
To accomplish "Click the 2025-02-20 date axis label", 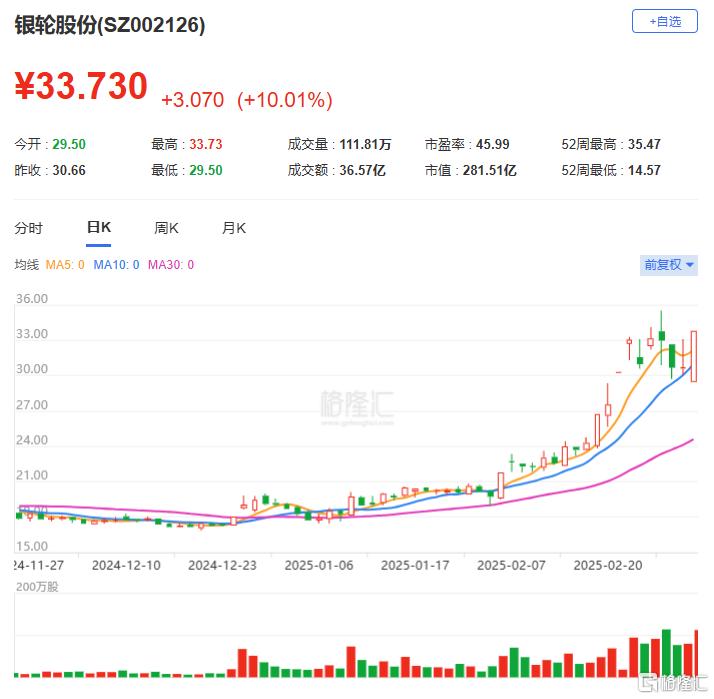I will (x=608, y=566).
